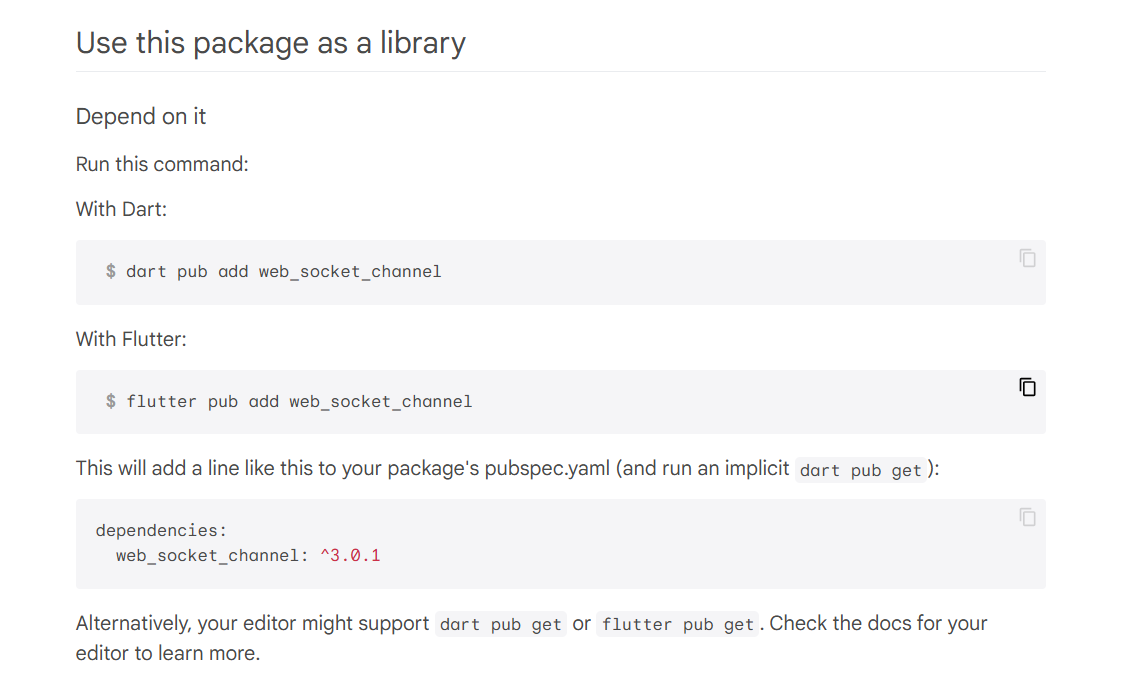Click 'dart pub get' in Alternatively paragraph

[501, 624]
